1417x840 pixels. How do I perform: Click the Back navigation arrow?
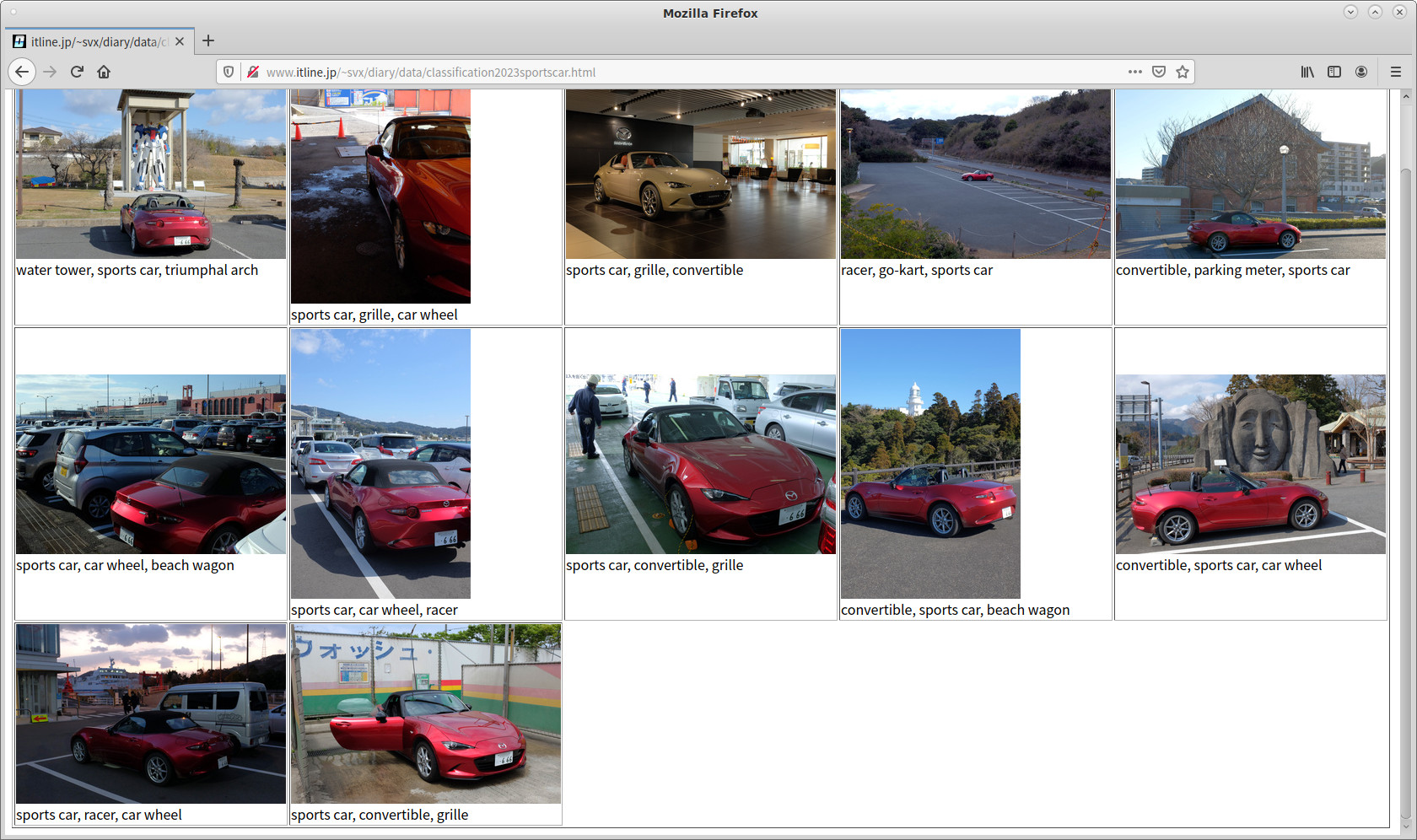tap(22, 72)
